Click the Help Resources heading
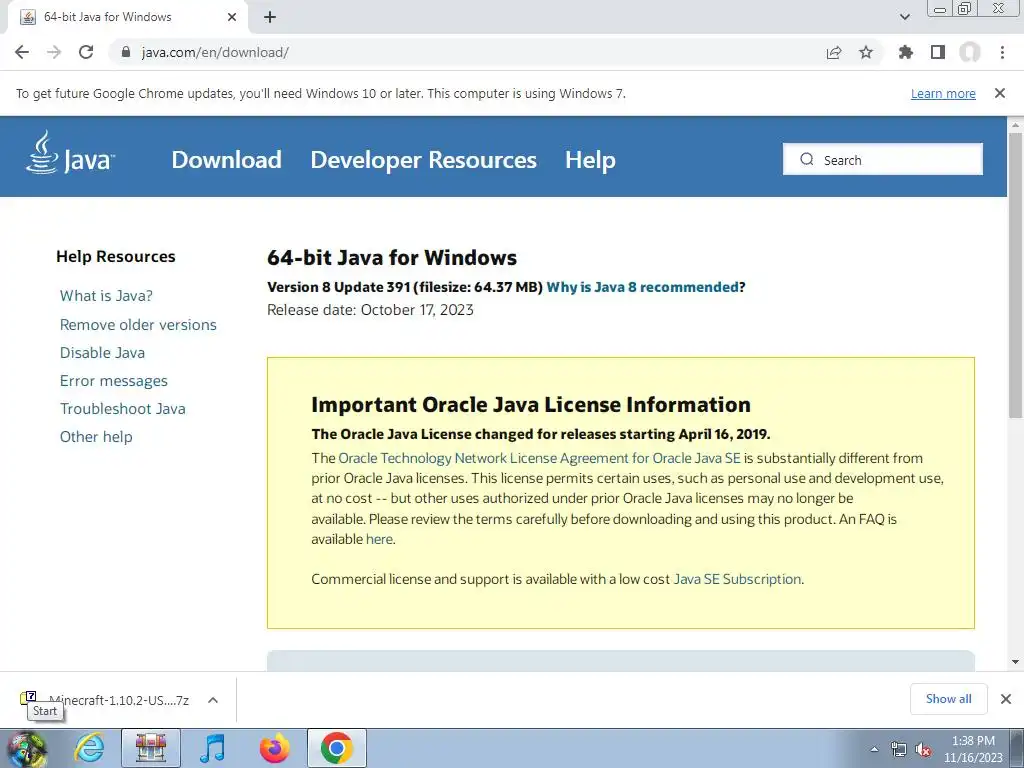The height and width of the screenshot is (768, 1024). coord(116,257)
